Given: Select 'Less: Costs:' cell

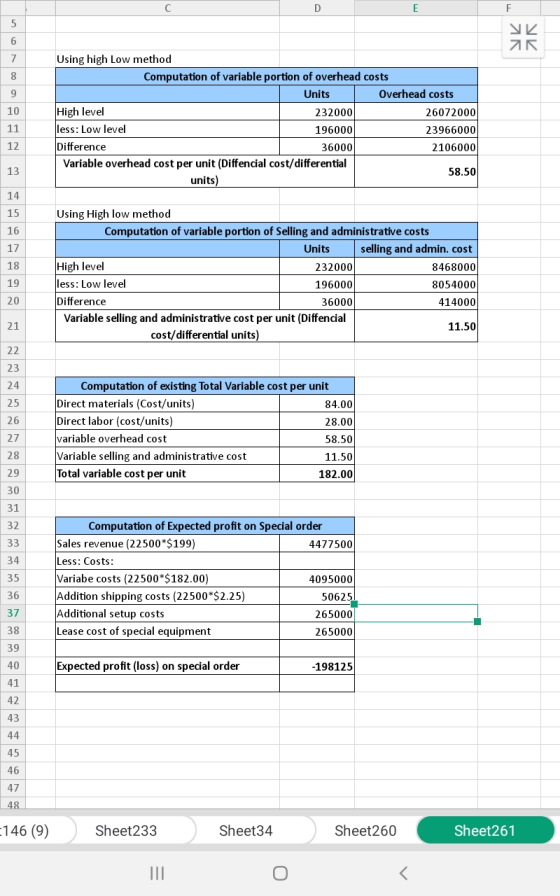Looking at the screenshot, I should click(167, 561).
